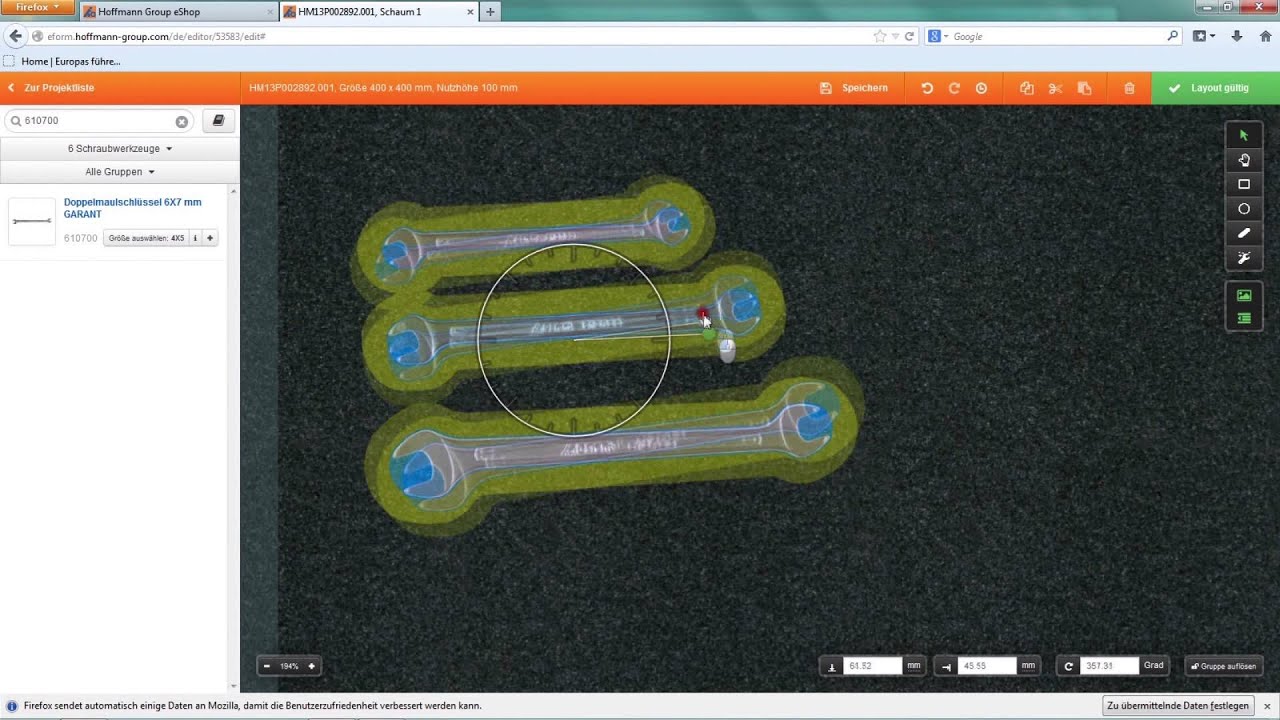
Task: Switch to the Hoffmann Group eShop tab
Action: tap(177, 12)
